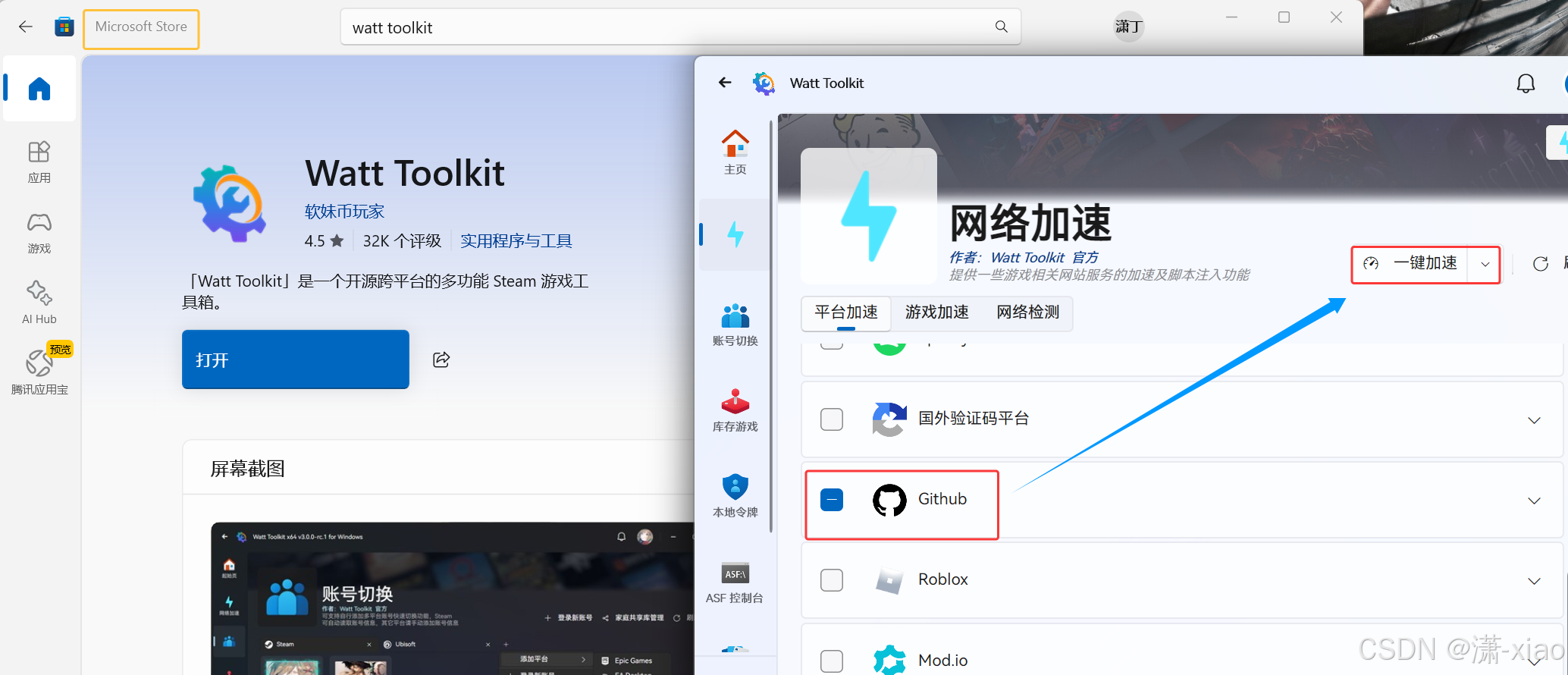Viewport: 1568px width, 675px height.
Task: Click the 一键加速 button
Action: [x=1410, y=264]
